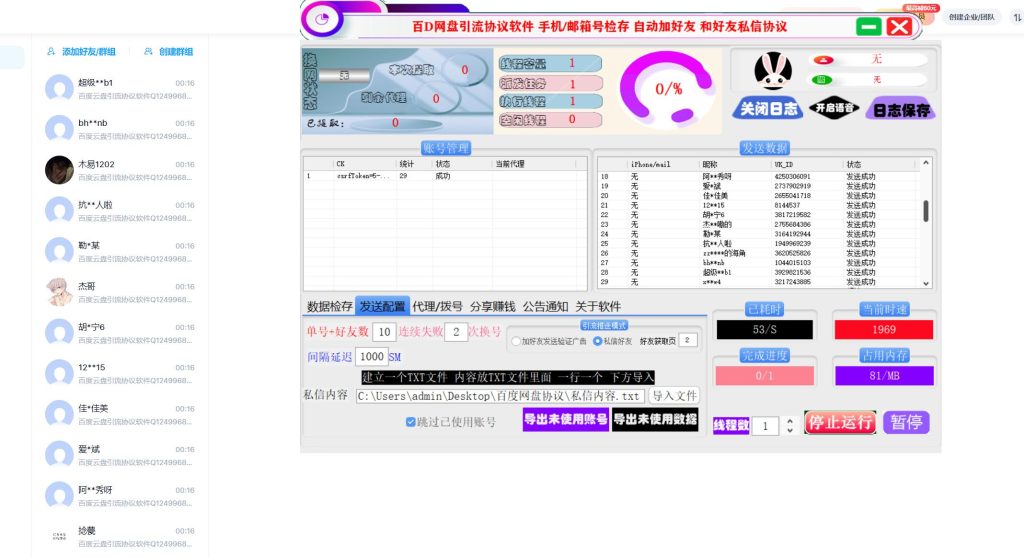Open avatar of contact 勒*某

[x=59, y=251]
